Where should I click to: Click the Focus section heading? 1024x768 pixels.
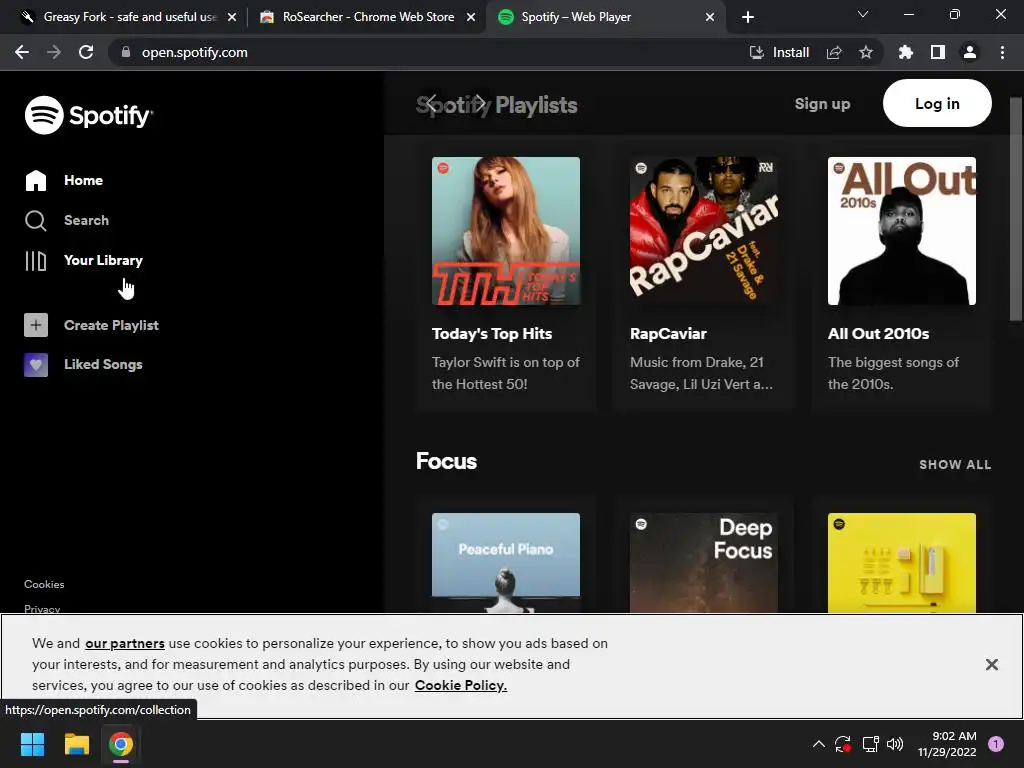tap(446, 461)
